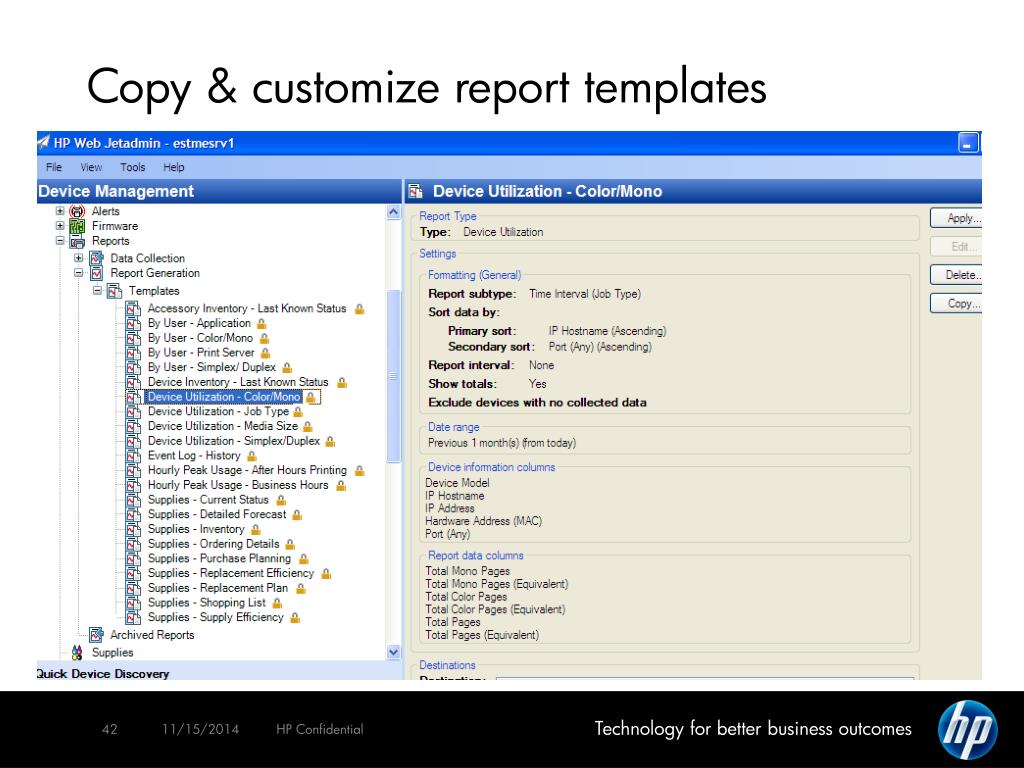Click the Device Management panel header
This screenshot has height=768, width=1024.
219,191
